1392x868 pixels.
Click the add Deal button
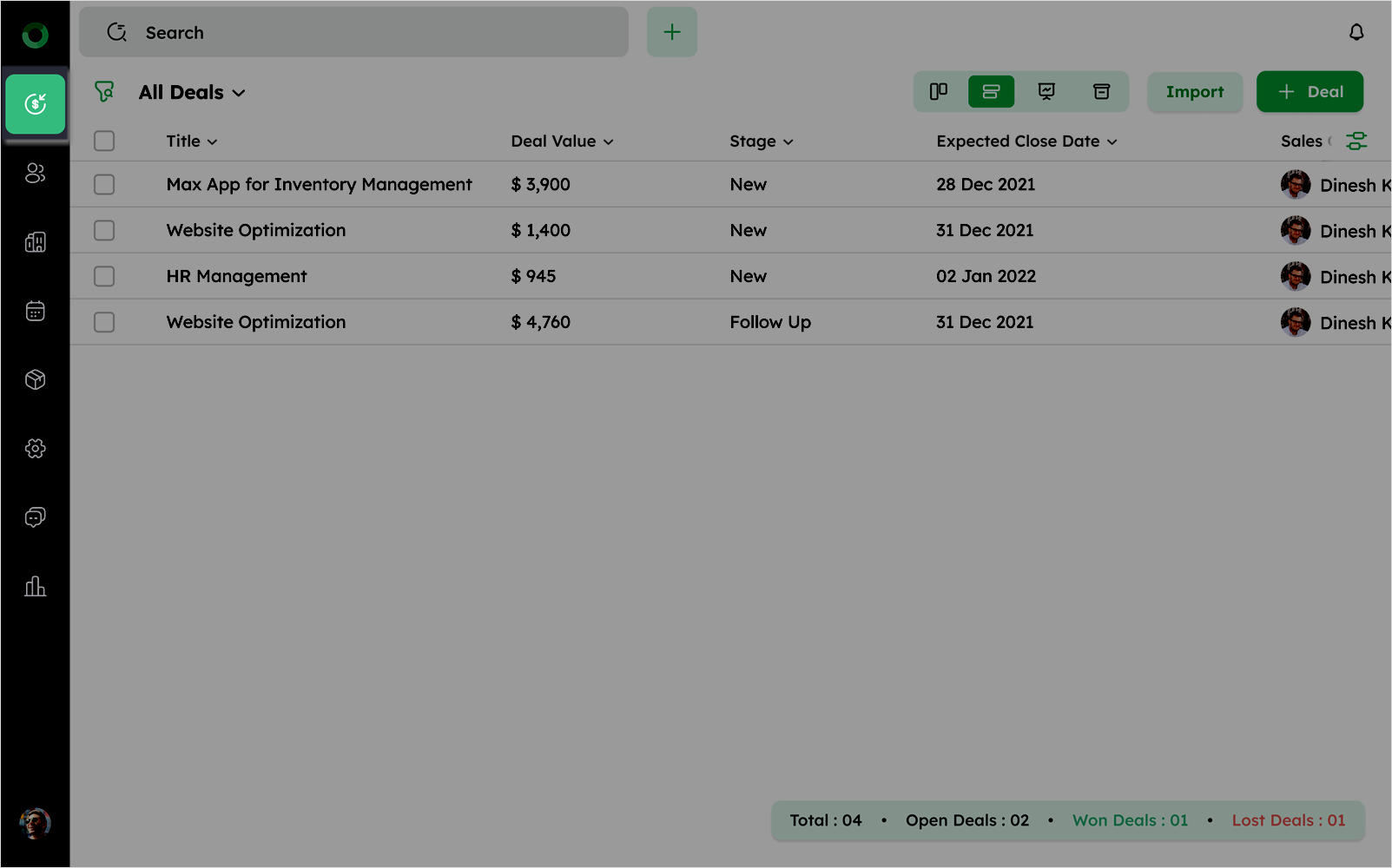click(x=1309, y=92)
